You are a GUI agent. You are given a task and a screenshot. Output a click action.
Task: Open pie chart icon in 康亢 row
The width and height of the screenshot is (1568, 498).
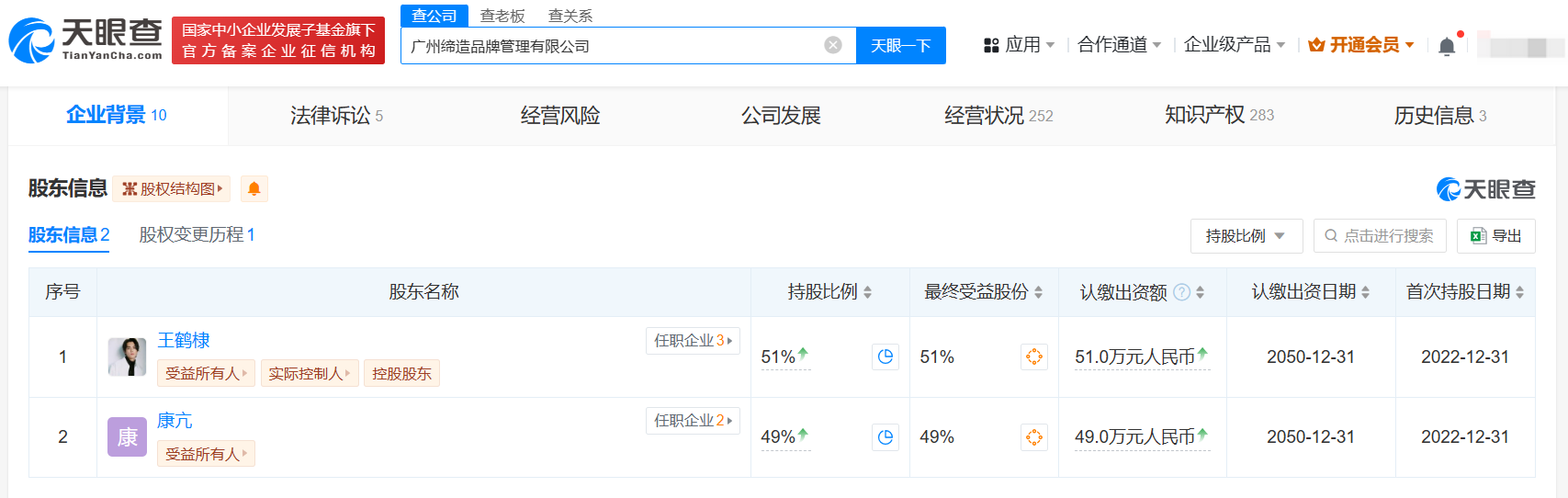[886, 437]
